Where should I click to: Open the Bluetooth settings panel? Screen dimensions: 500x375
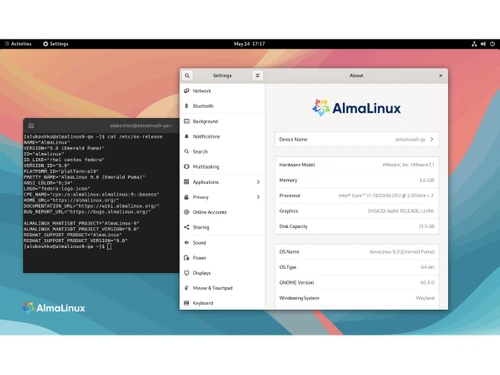(x=222, y=106)
